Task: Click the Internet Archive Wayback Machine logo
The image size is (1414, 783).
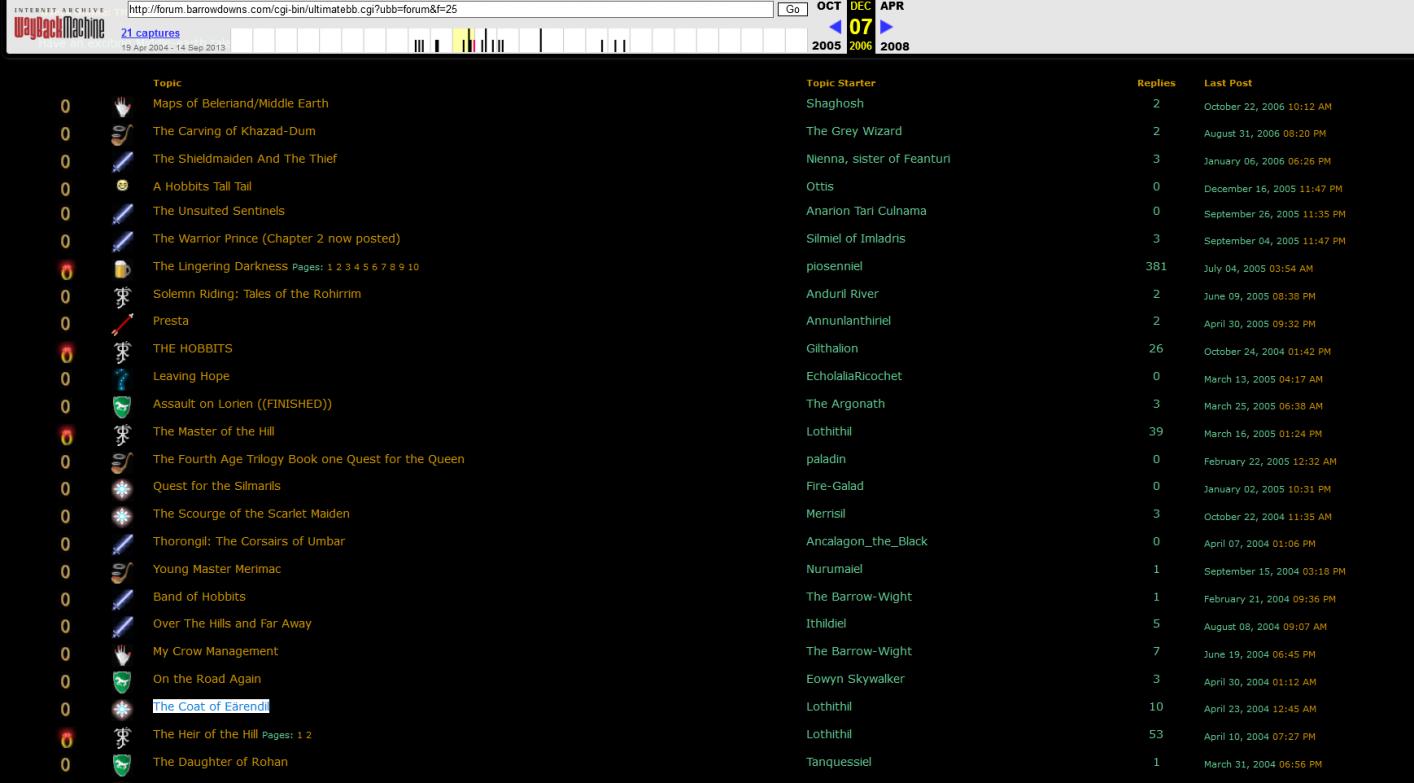Action: 59,28
